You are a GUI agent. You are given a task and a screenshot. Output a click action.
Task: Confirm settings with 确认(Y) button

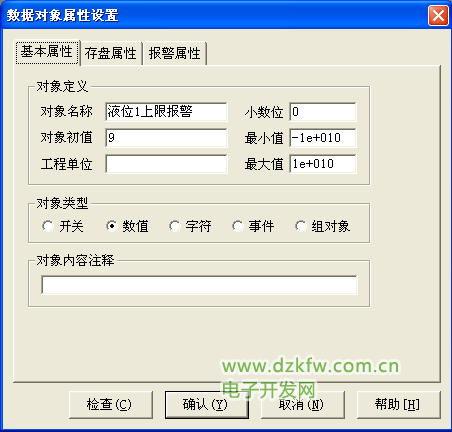[x=207, y=405]
